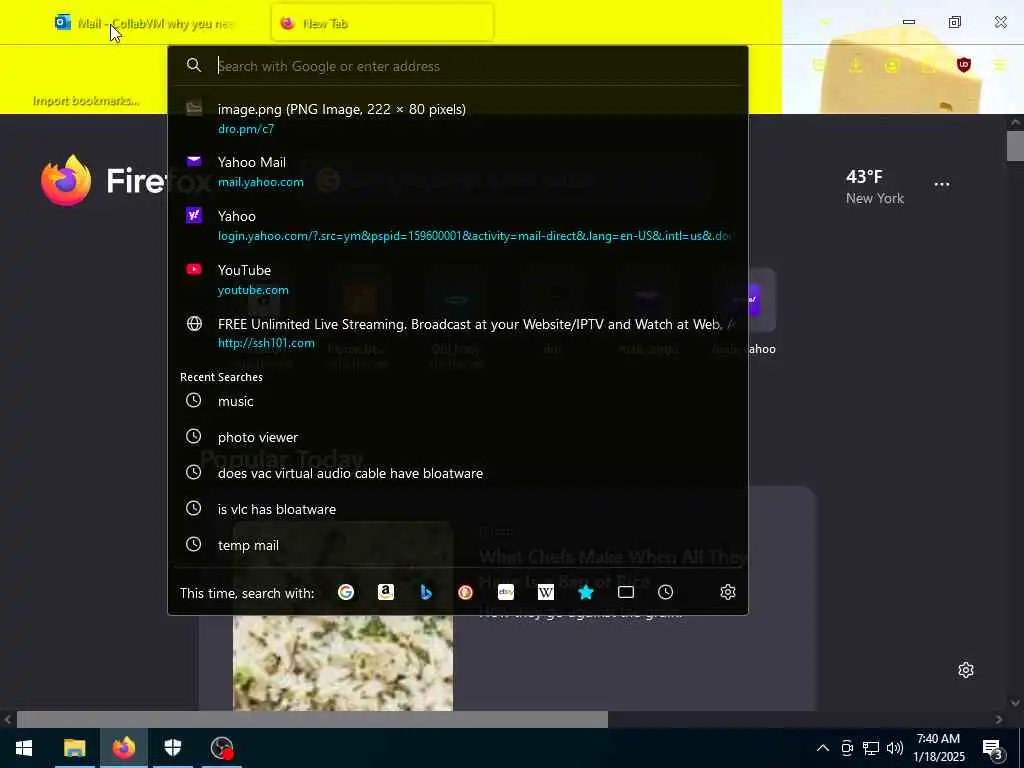
Task: Click the Firefox logo on New Tab page
Action: point(66,180)
